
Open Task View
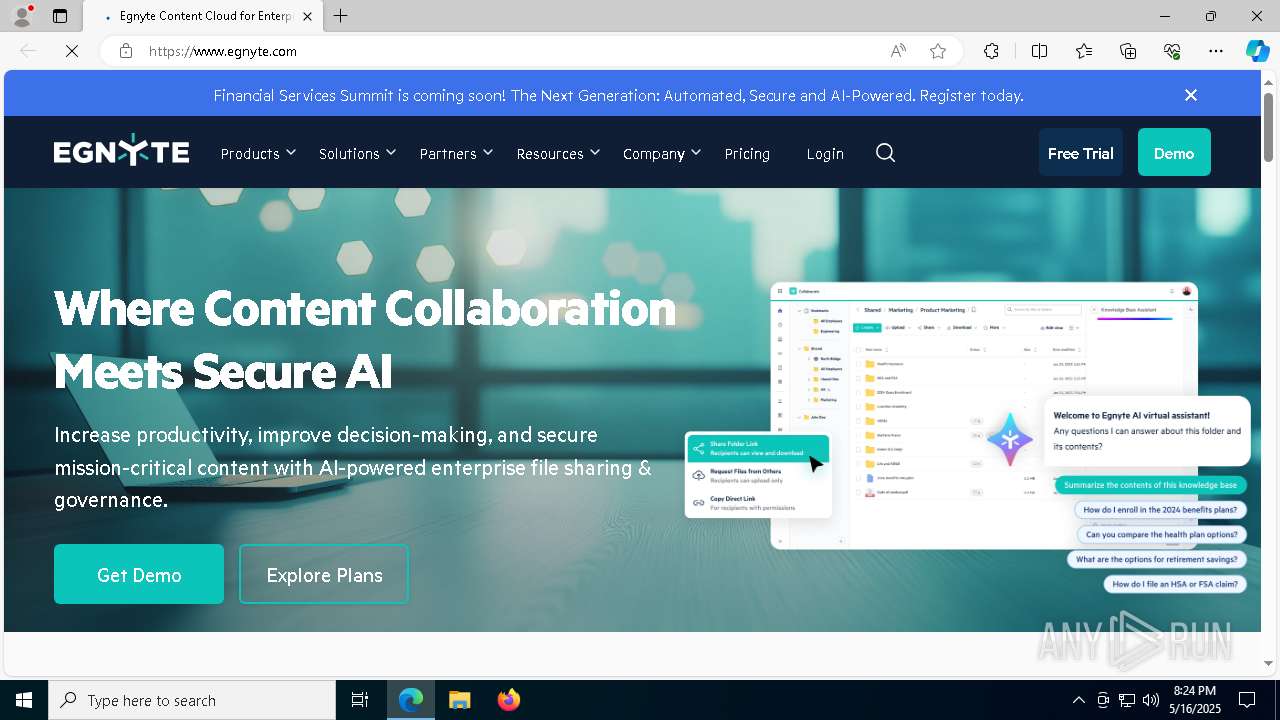360,700
